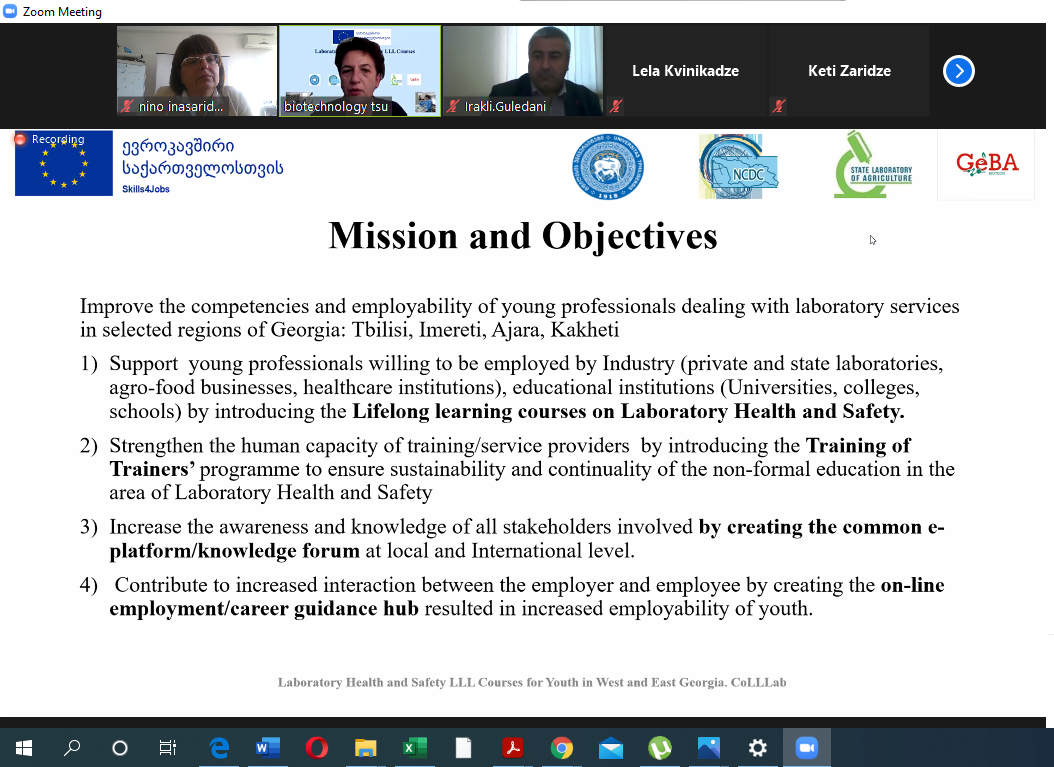Open Windows Settings gear in taskbar
The width and height of the screenshot is (1054, 767).
click(758, 748)
